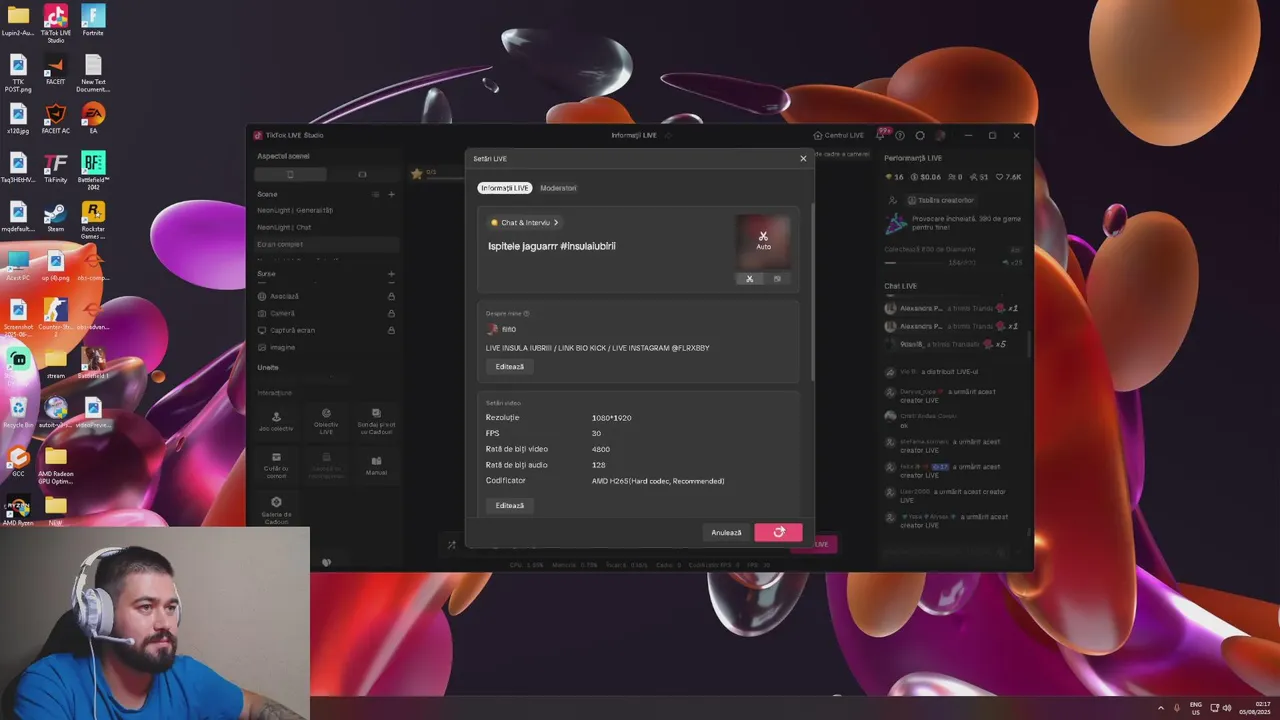
Task: Open the Fortnite desktop icon
Action: point(93,21)
